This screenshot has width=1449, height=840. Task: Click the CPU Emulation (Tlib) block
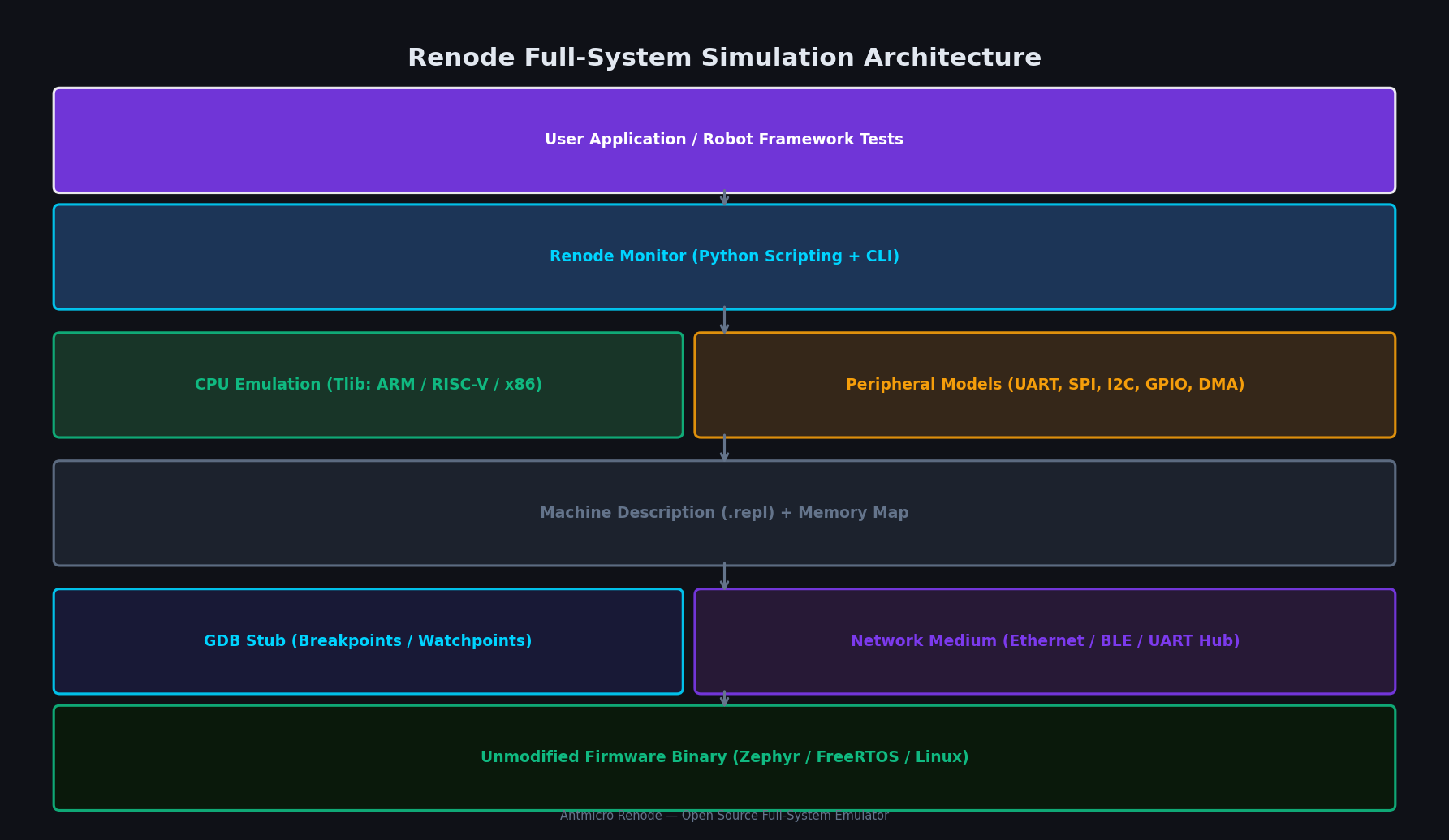(369, 385)
